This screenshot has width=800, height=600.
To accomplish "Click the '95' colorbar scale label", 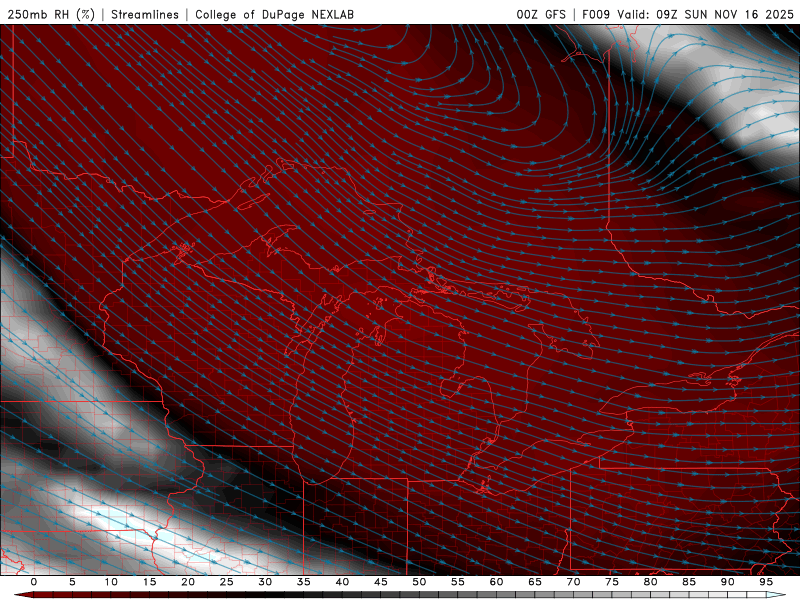I will tap(766, 582).
